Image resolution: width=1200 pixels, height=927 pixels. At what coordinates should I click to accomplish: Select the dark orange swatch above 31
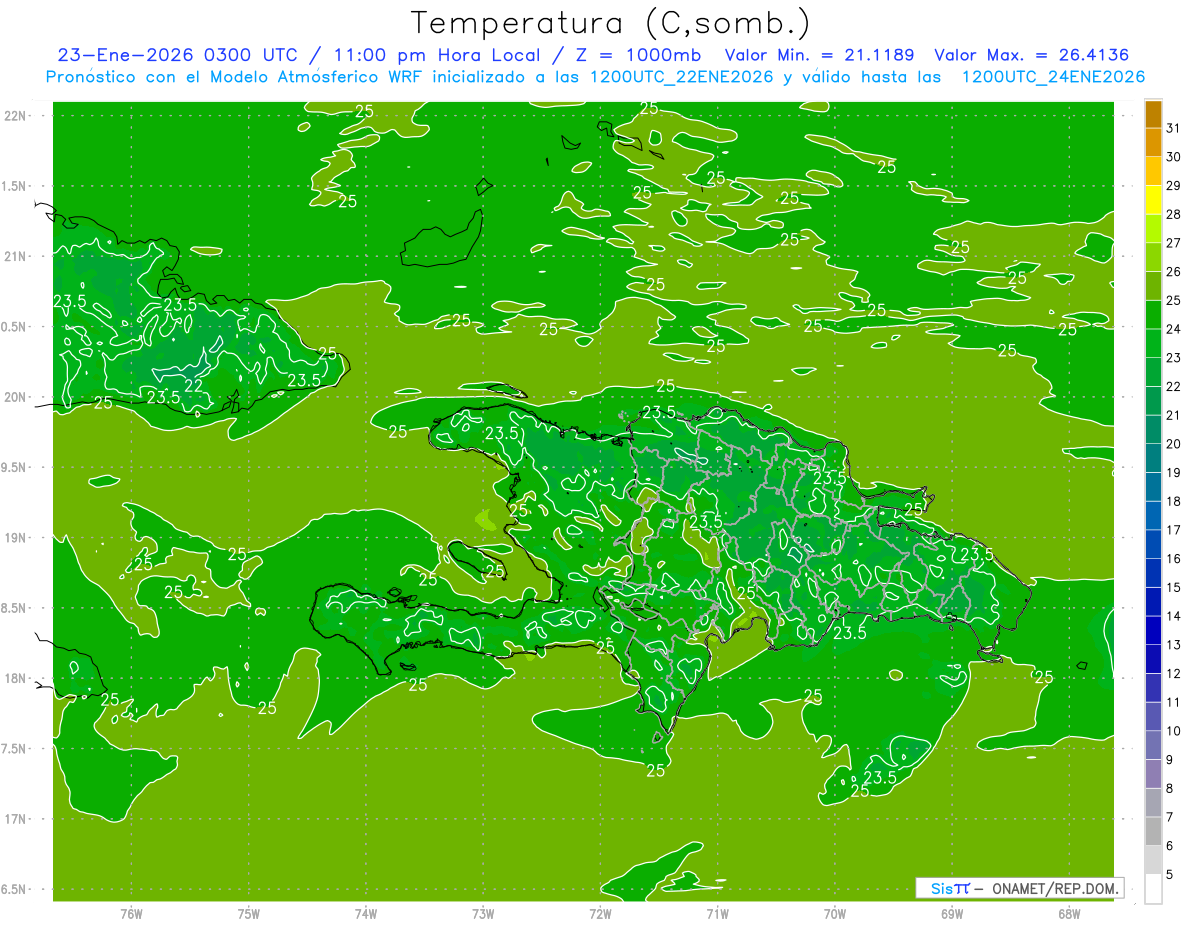click(1153, 114)
